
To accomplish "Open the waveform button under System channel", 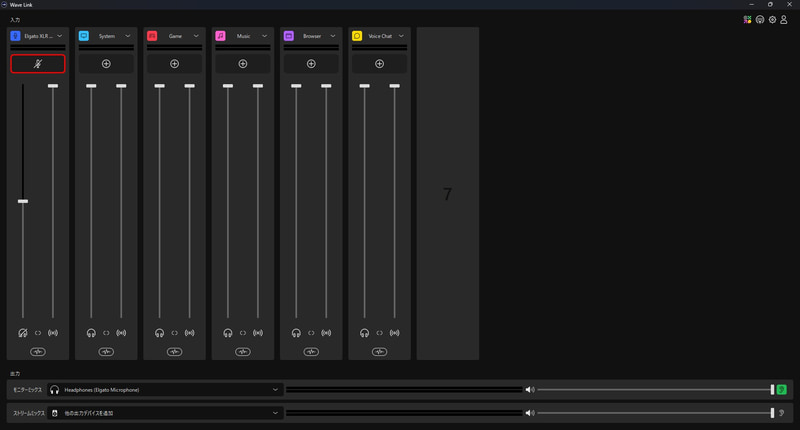I will click(106, 351).
